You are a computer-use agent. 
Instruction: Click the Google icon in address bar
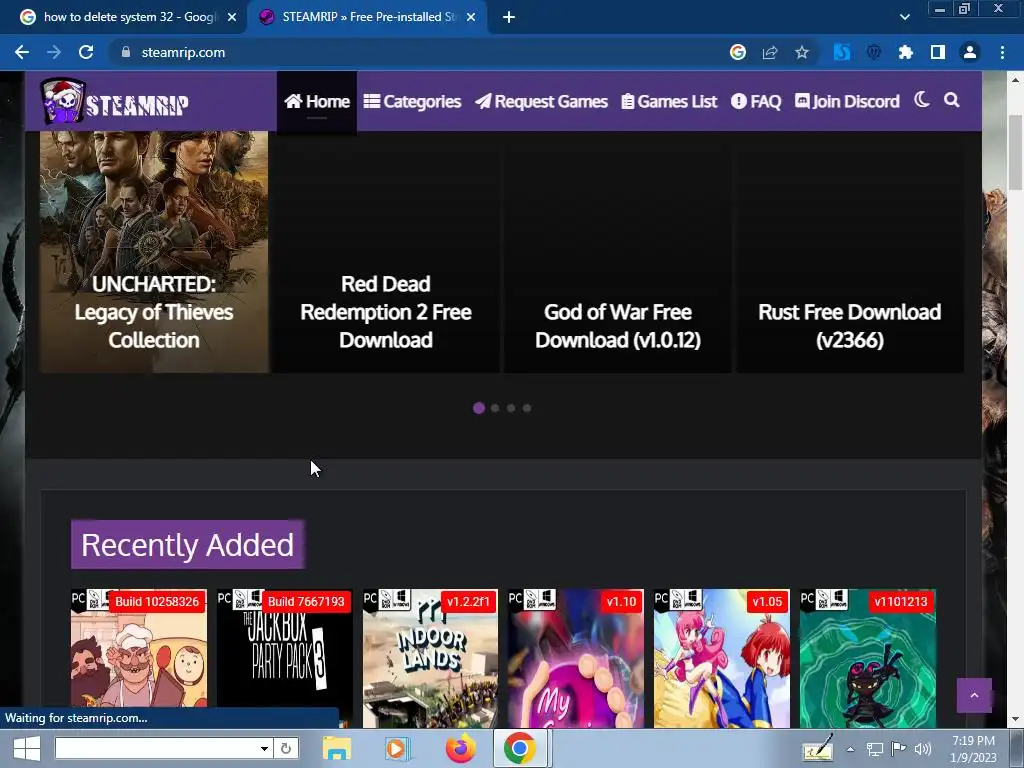[x=738, y=52]
